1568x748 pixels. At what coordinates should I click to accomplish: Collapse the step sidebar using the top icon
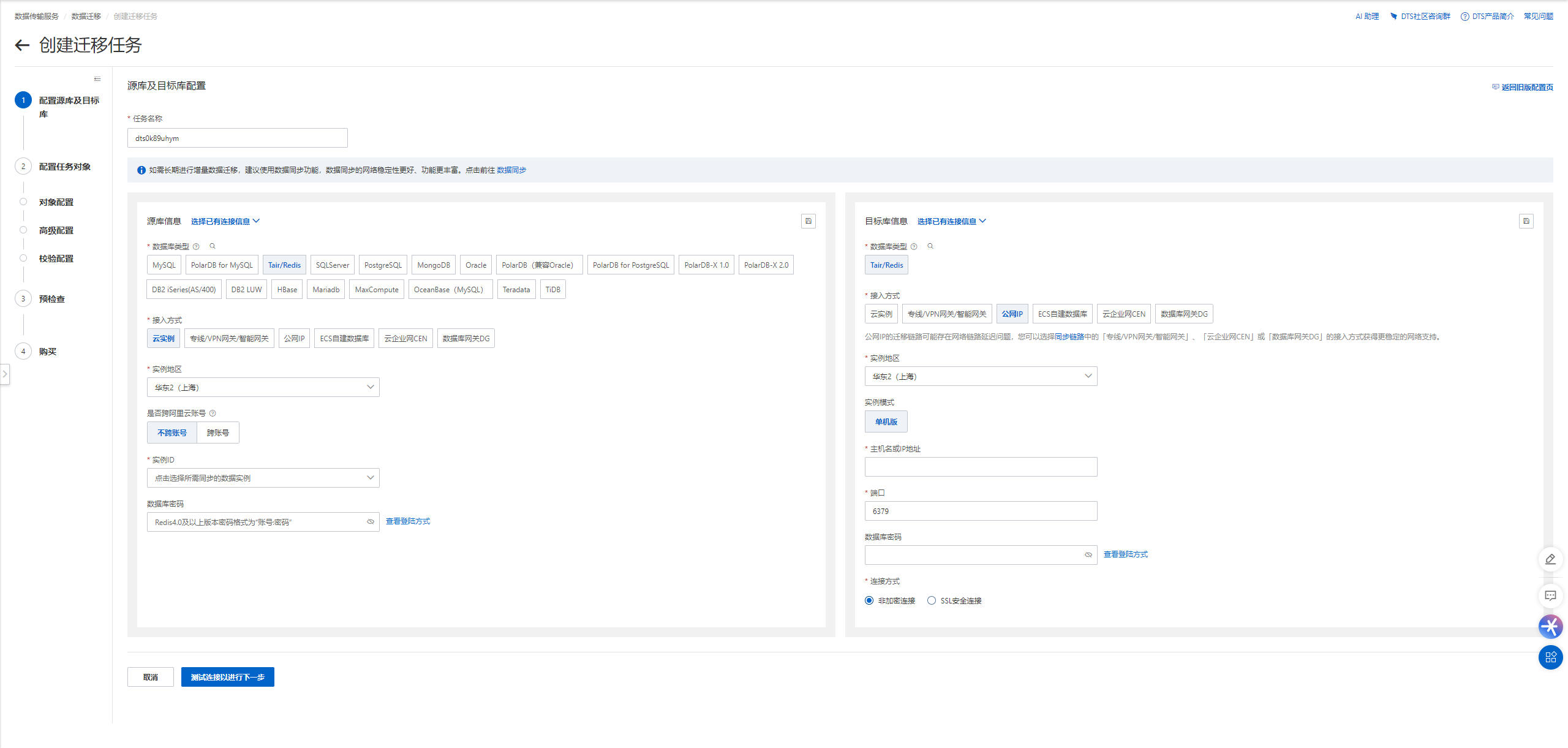click(x=97, y=79)
